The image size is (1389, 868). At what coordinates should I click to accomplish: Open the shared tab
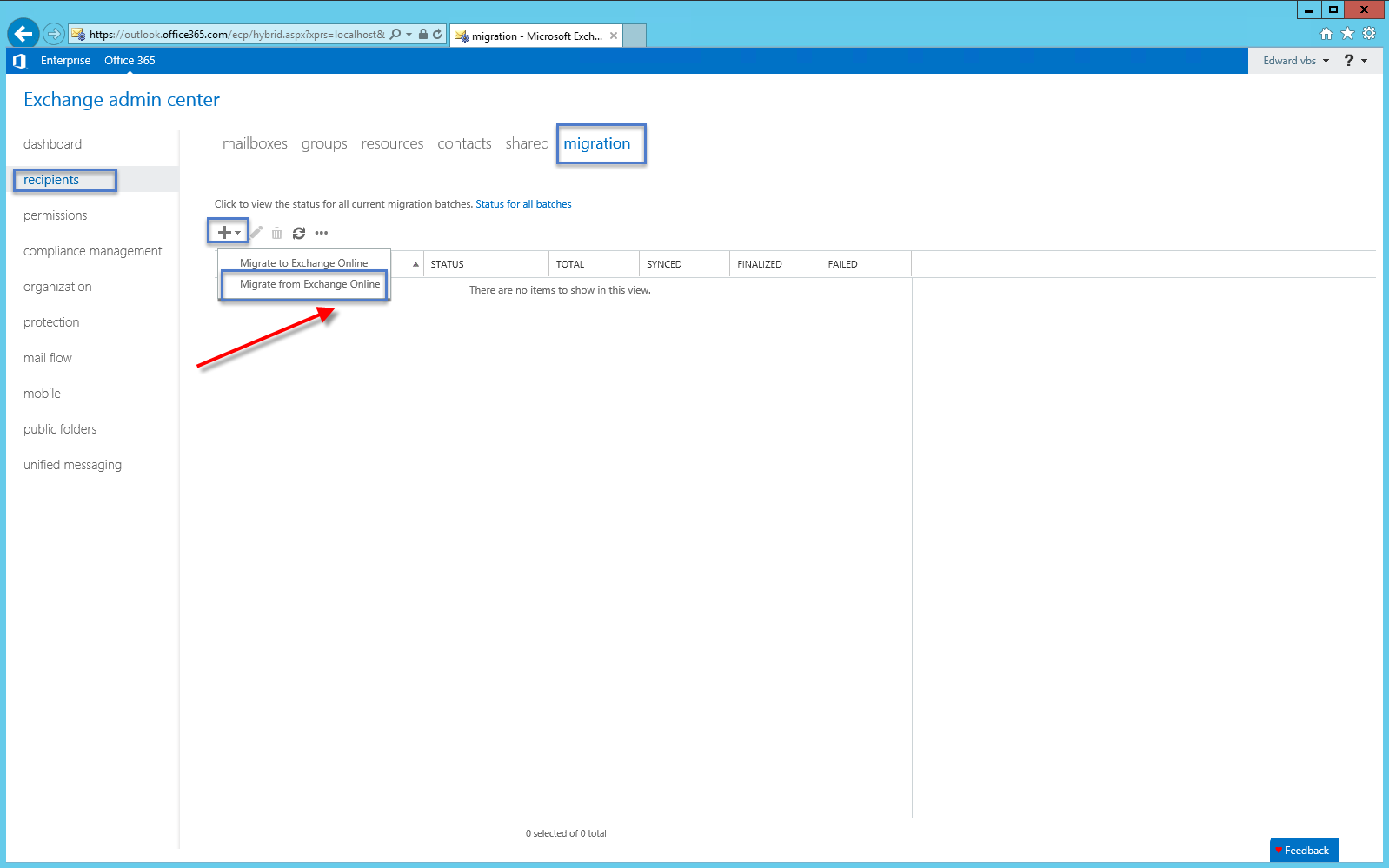[x=527, y=143]
